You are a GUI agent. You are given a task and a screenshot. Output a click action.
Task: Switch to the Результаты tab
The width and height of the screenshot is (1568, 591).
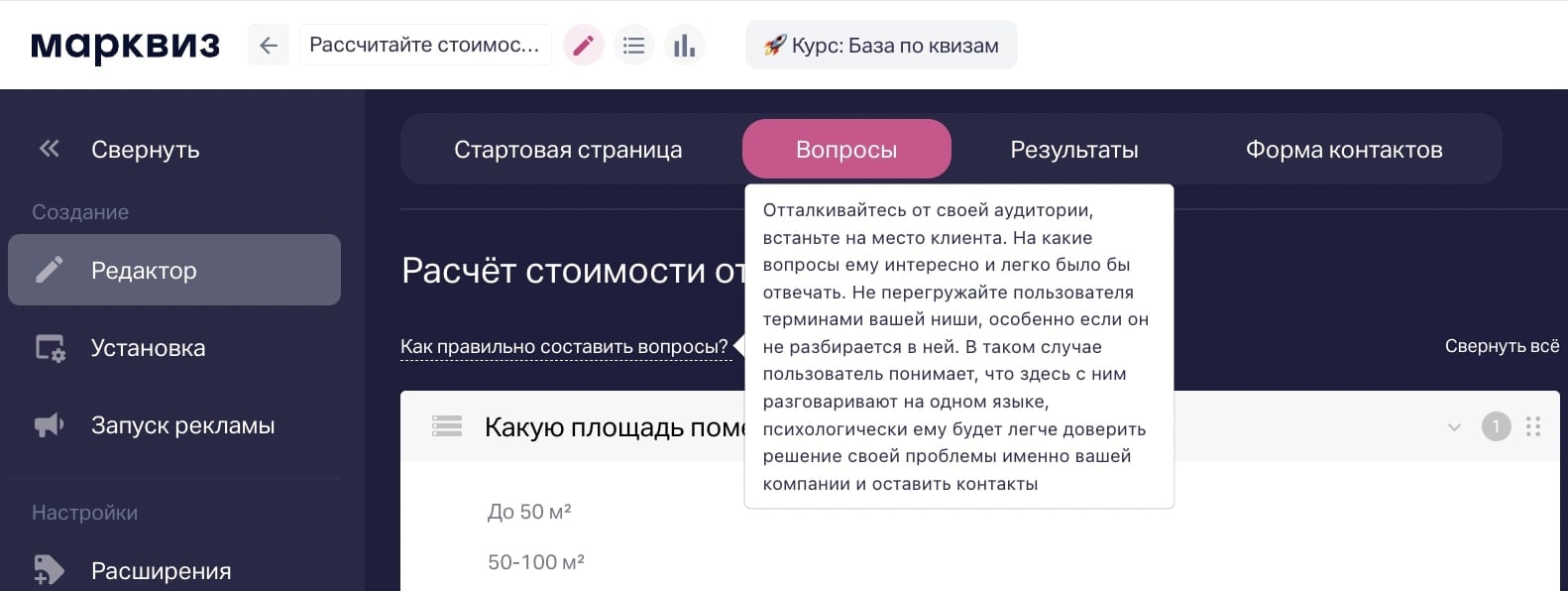pyautogui.click(x=1073, y=149)
